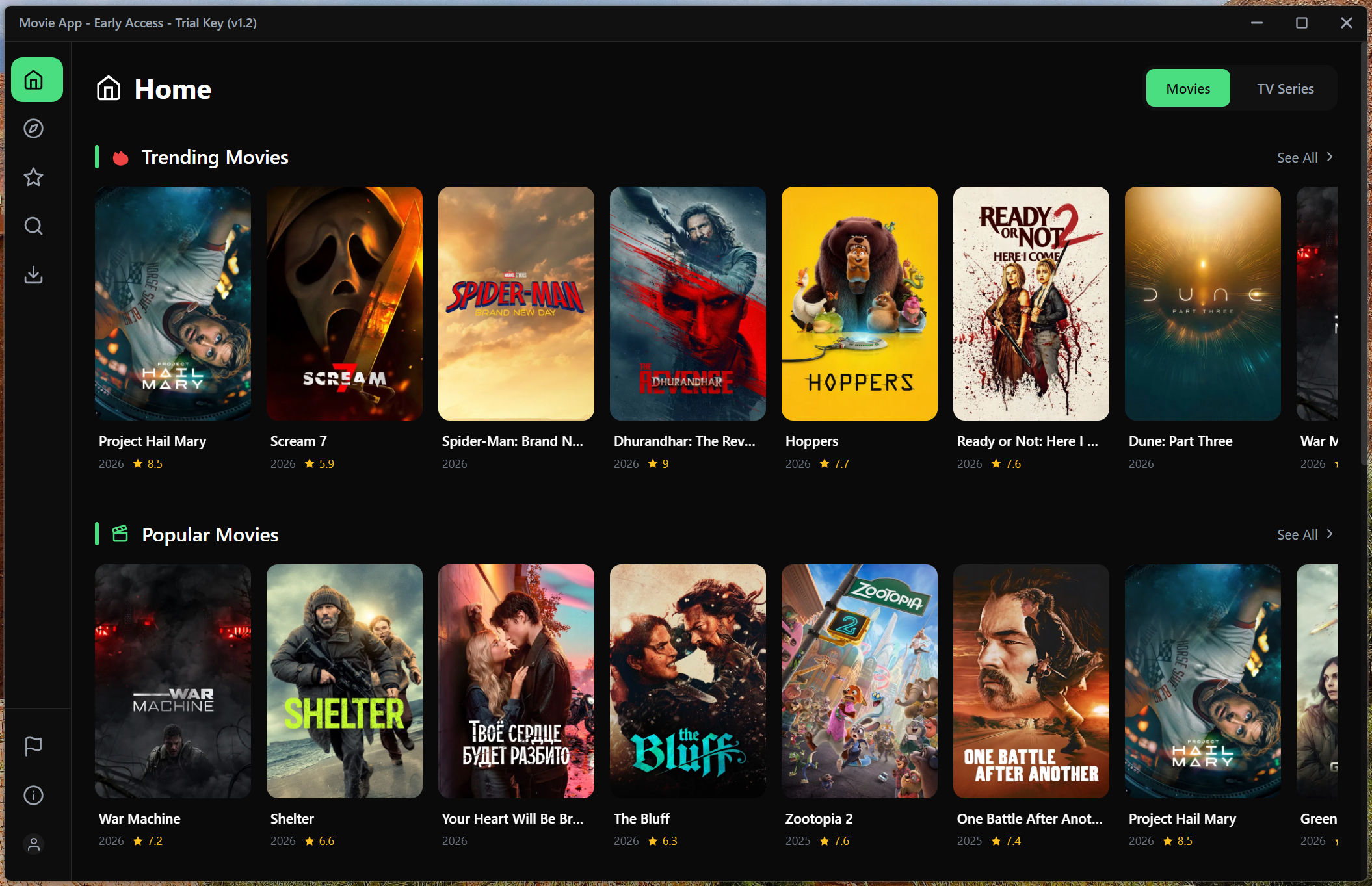Image resolution: width=1372 pixels, height=886 pixels.
Task: Click See All for Popular Movies
Action: pos(1305,534)
